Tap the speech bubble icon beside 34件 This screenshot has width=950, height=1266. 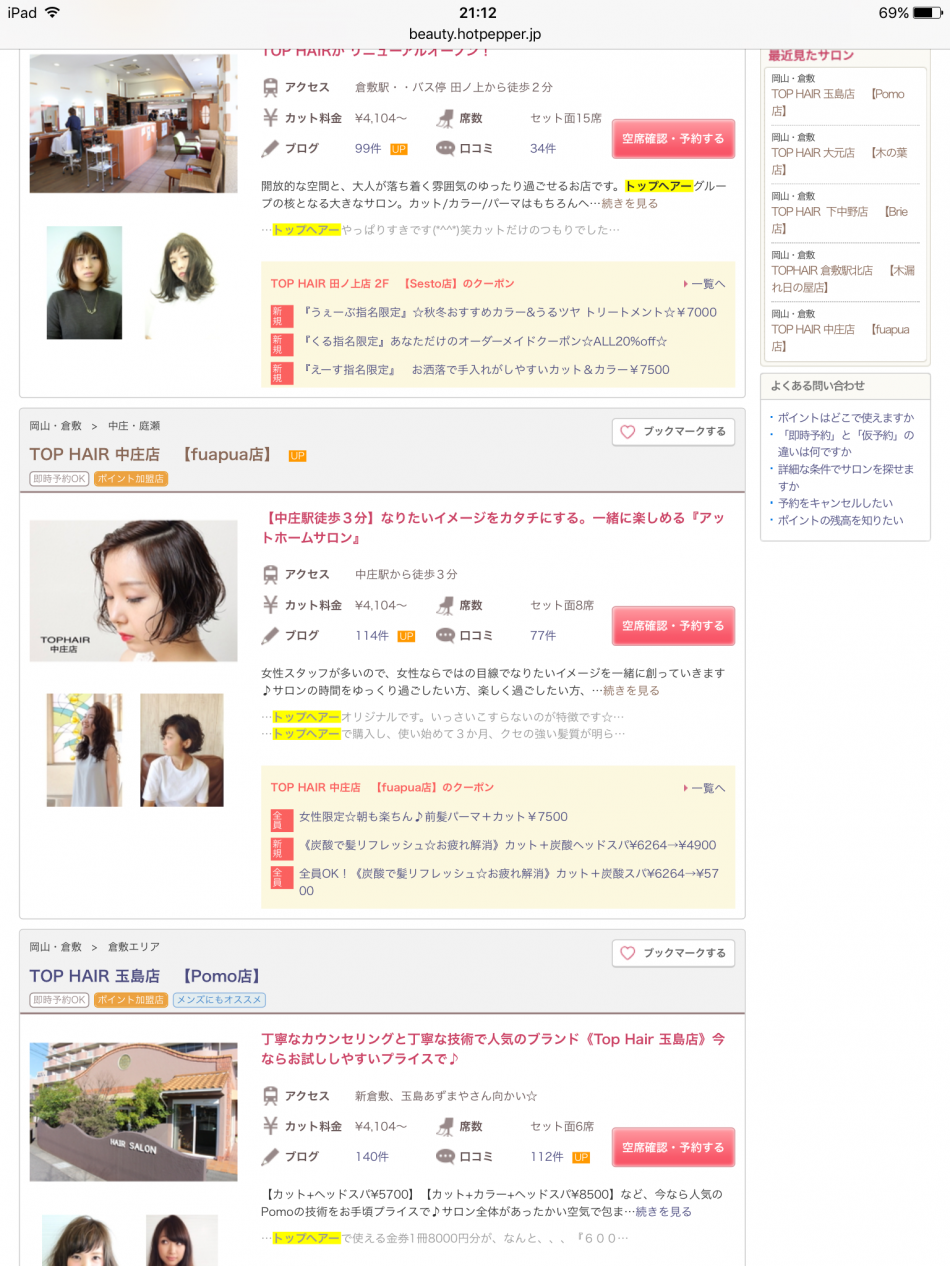(x=445, y=148)
